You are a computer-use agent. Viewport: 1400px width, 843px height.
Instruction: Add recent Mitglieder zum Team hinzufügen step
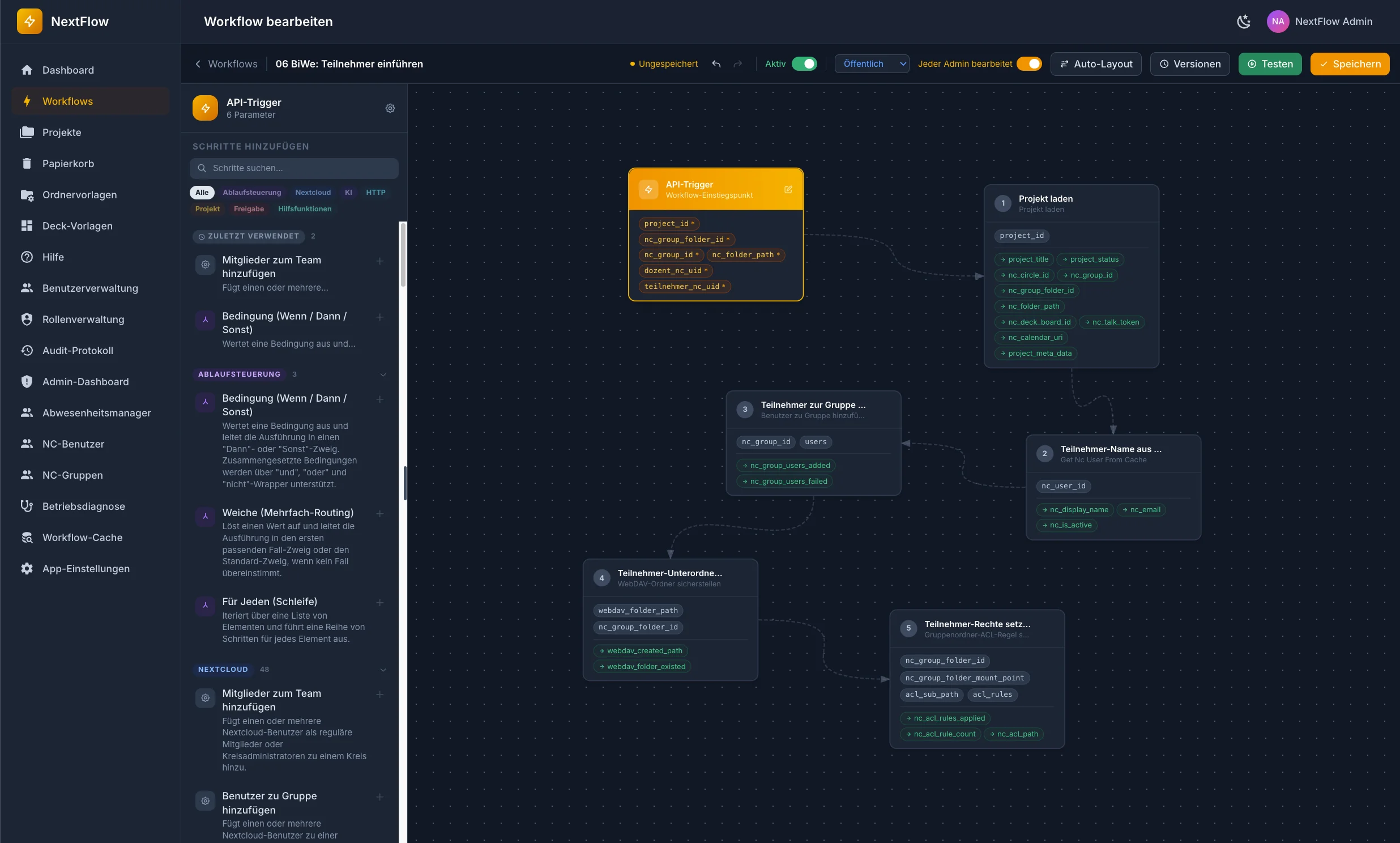click(x=380, y=261)
